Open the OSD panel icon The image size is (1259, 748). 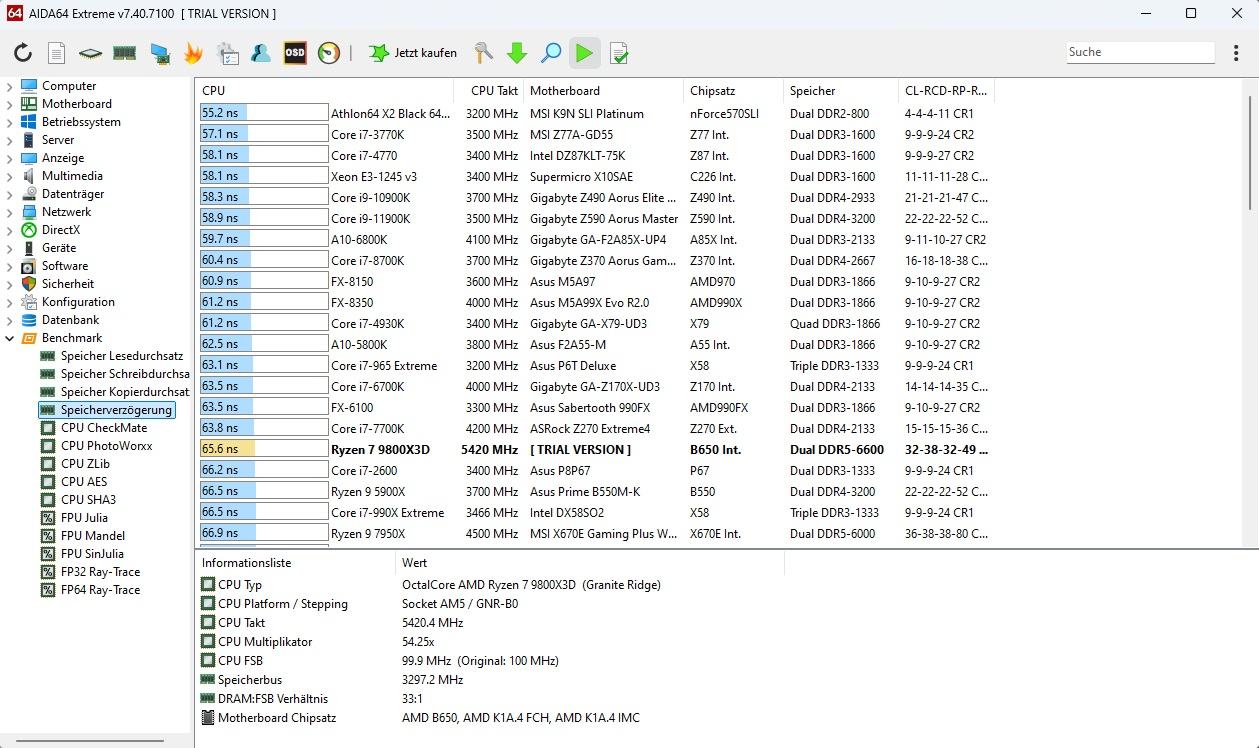(x=295, y=53)
